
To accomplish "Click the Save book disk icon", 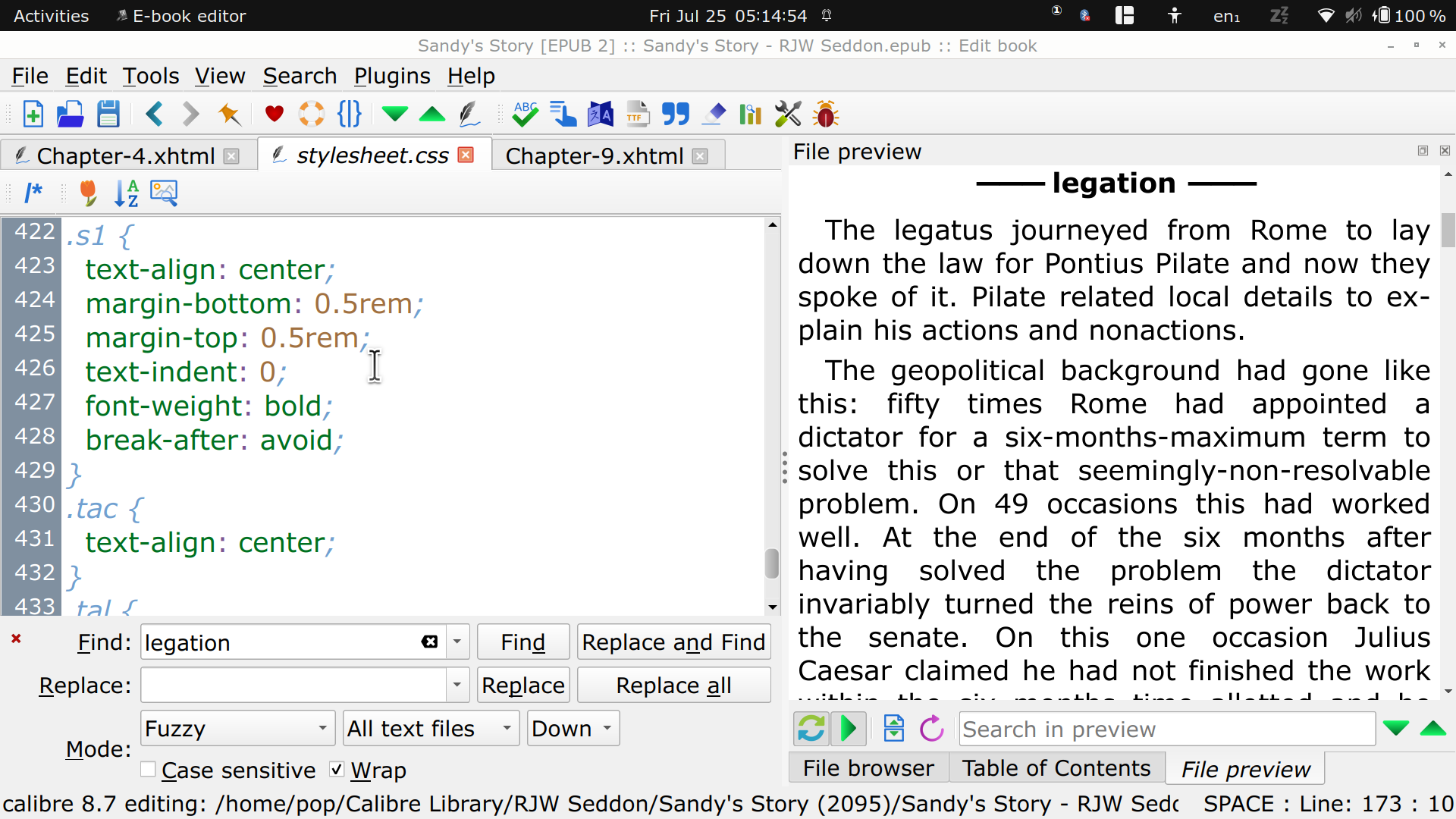I will 108,115.
